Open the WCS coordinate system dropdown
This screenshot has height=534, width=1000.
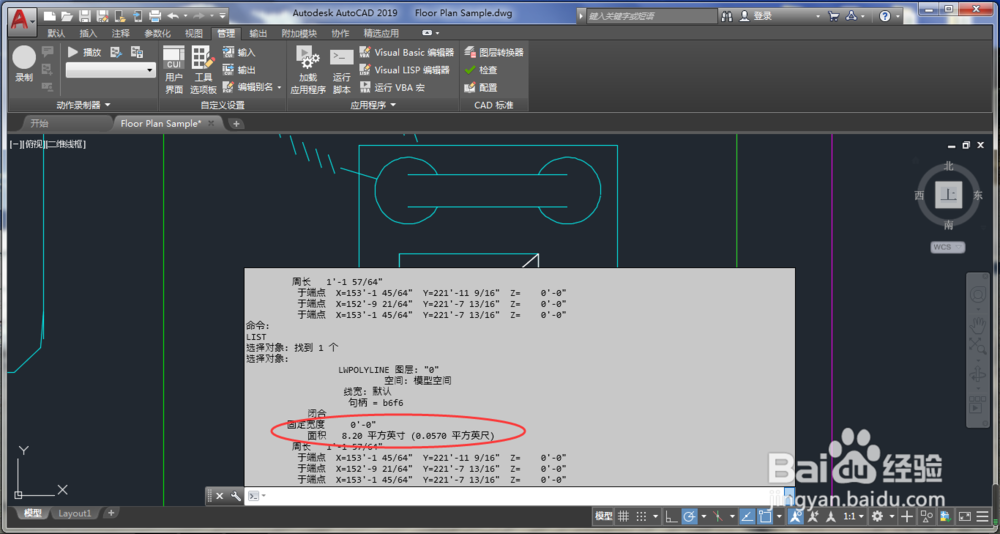(948, 247)
